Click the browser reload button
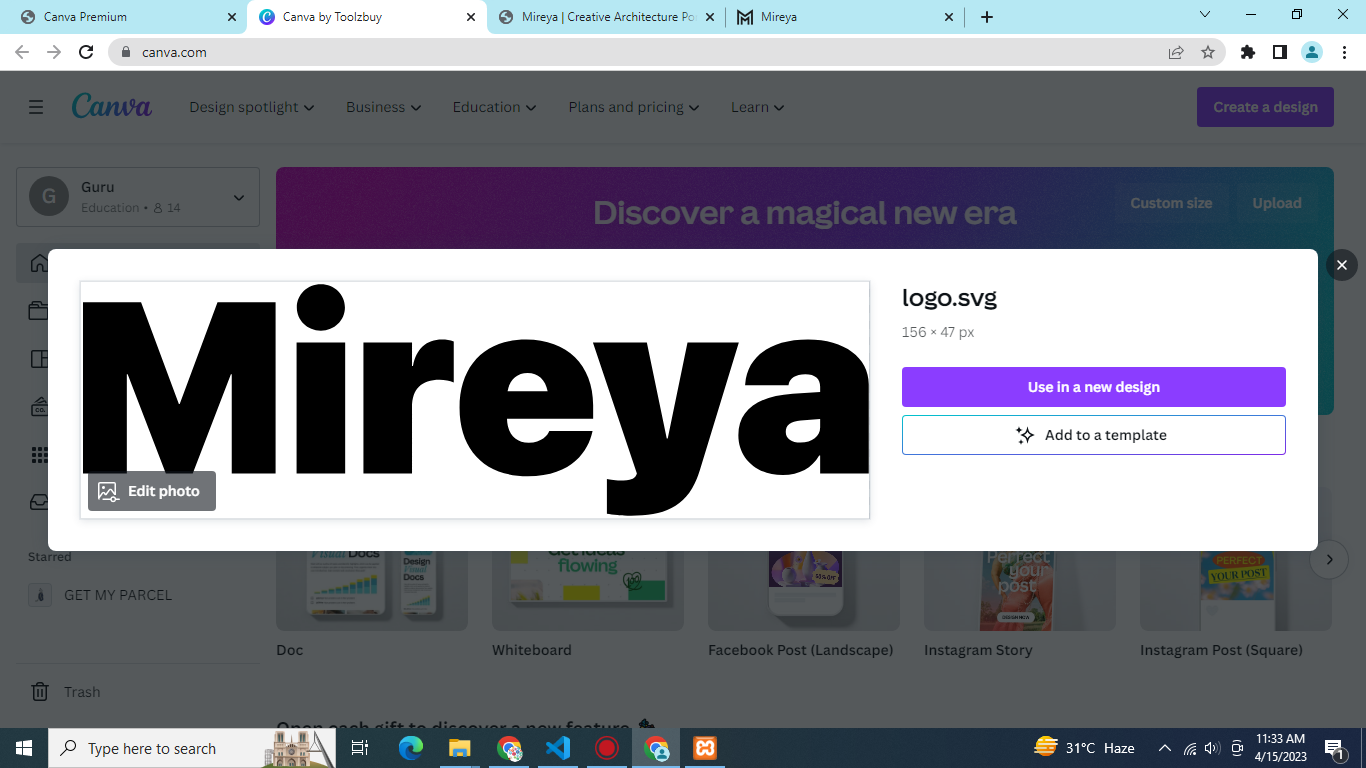This screenshot has width=1366, height=768. pos(86,52)
